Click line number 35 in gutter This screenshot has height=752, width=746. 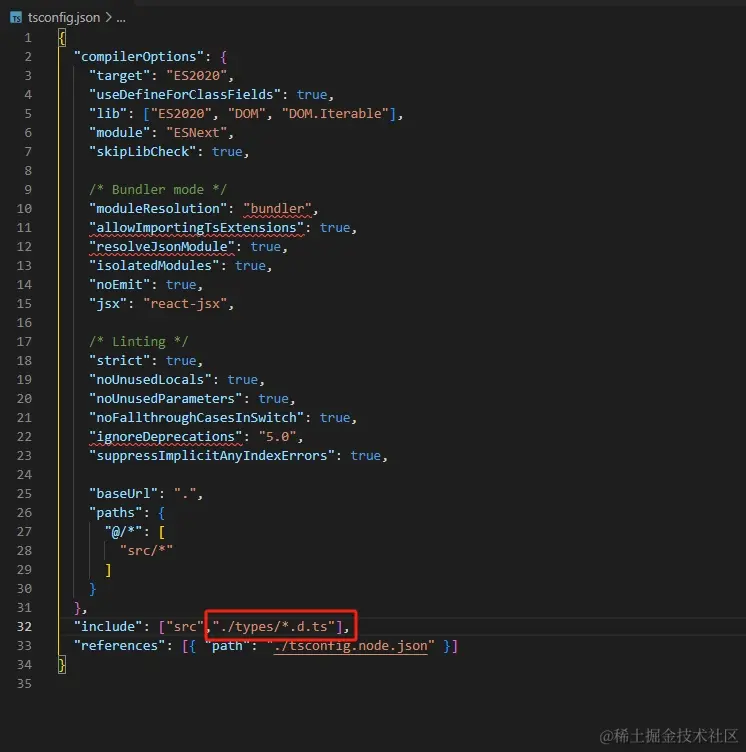[x=24, y=684]
